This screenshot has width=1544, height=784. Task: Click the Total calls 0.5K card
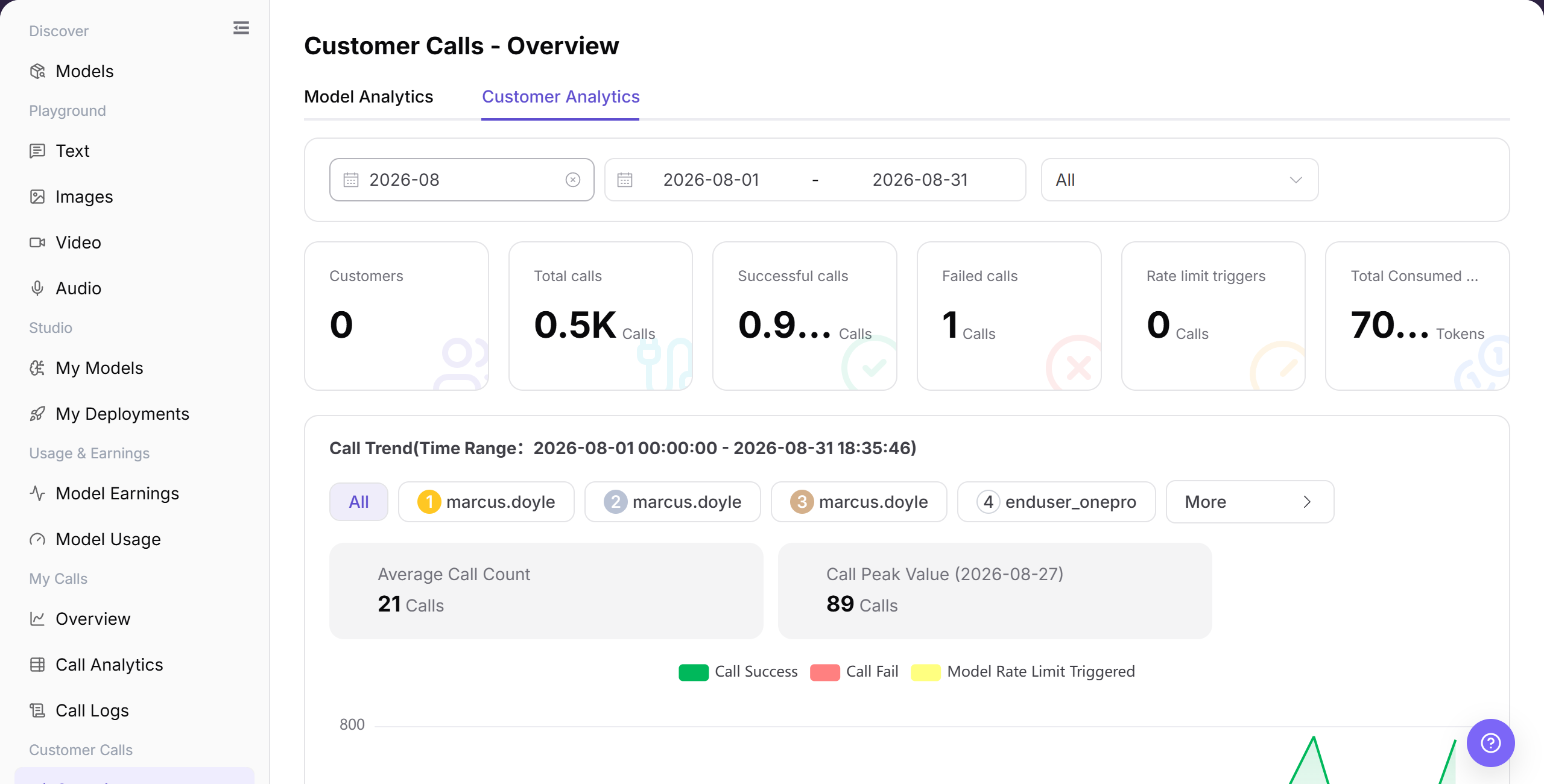click(x=601, y=316)
